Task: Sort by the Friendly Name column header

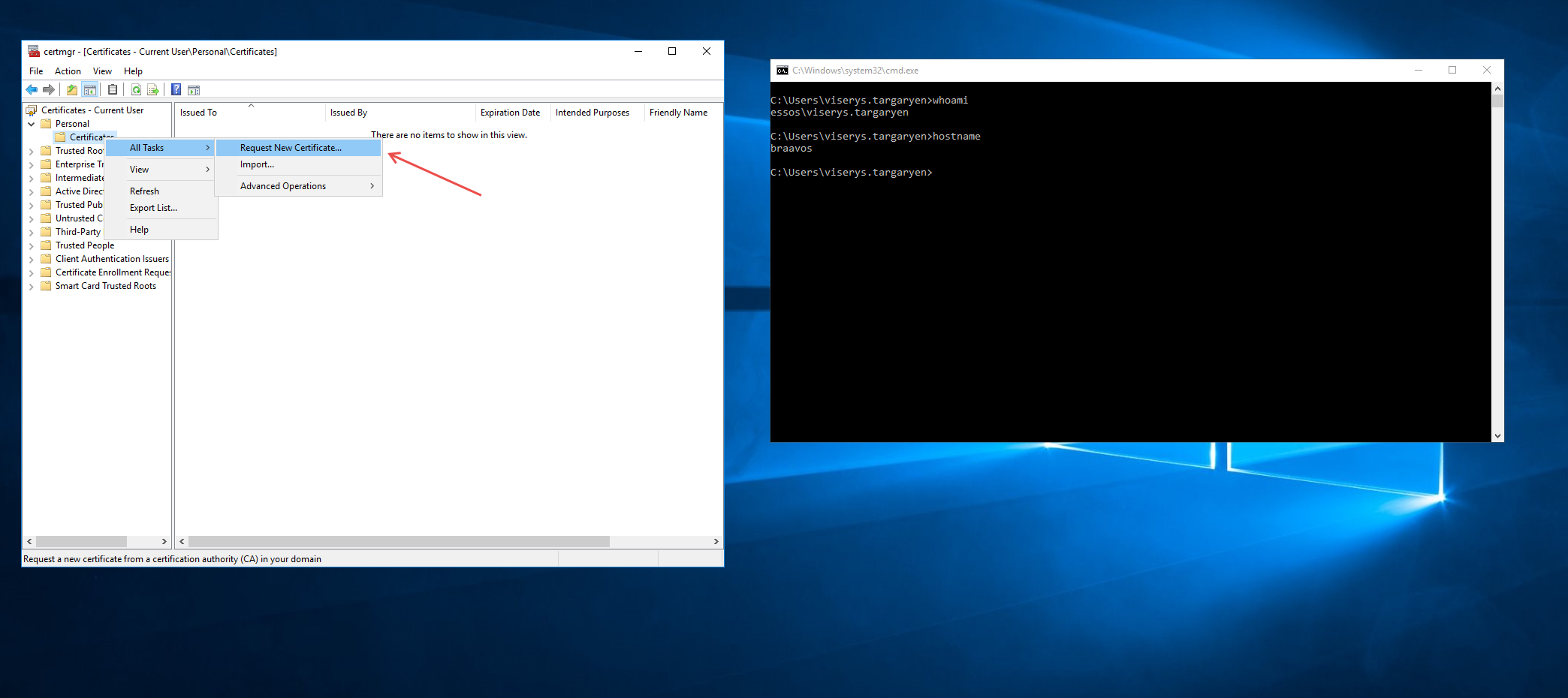Action: (x=683, y=113)
